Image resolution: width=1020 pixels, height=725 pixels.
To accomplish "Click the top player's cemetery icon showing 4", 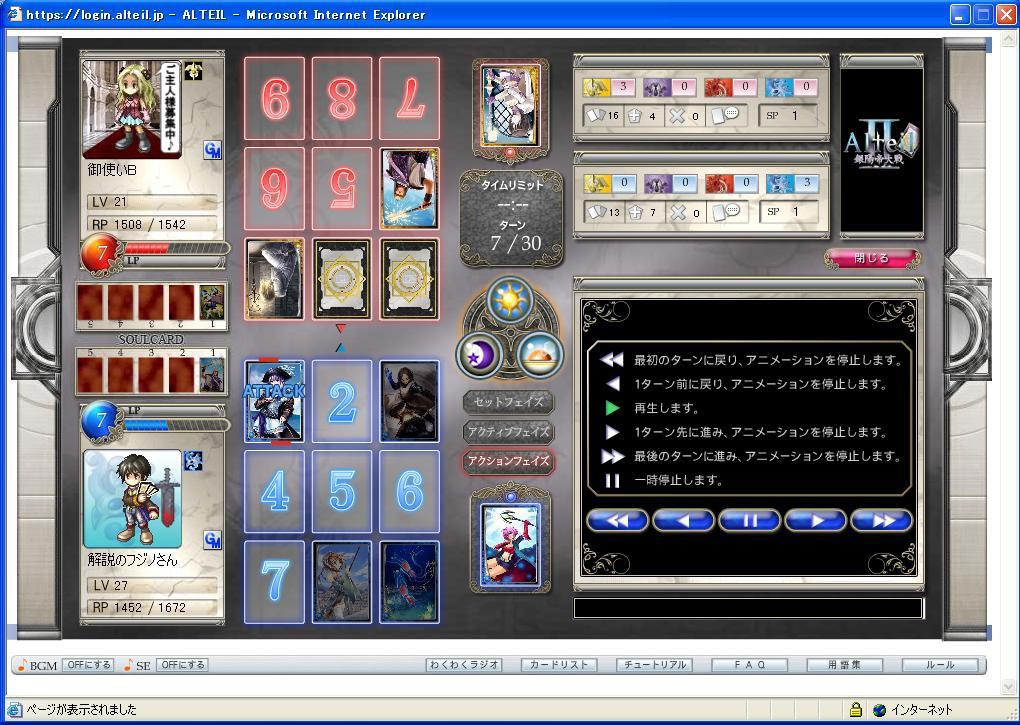I will point(635,116).
